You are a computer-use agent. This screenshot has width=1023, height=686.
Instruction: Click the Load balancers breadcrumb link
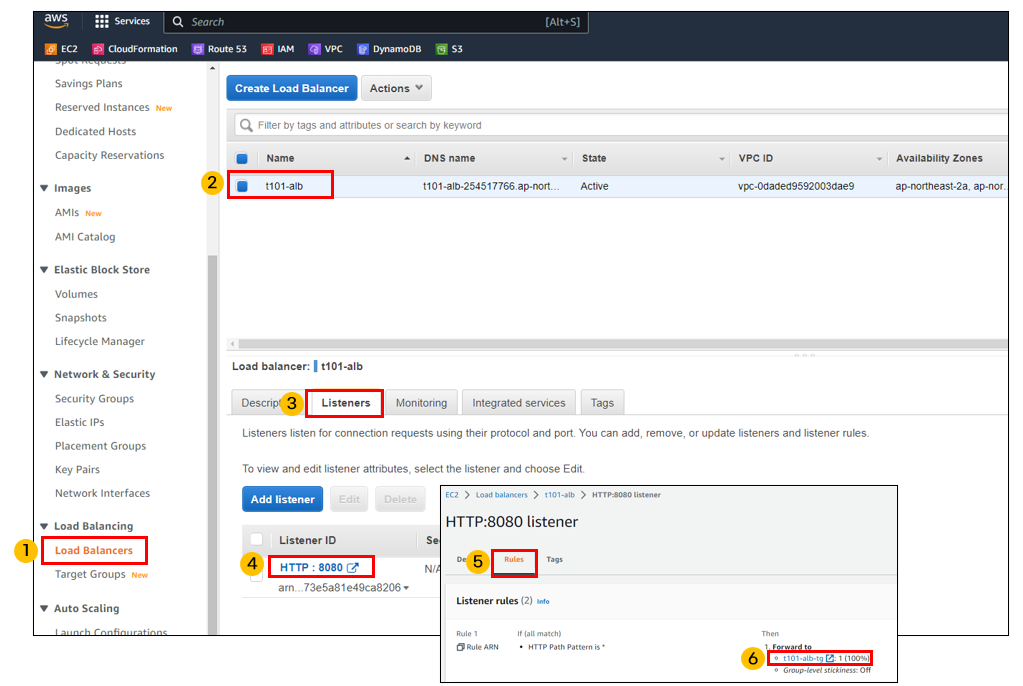502,495
